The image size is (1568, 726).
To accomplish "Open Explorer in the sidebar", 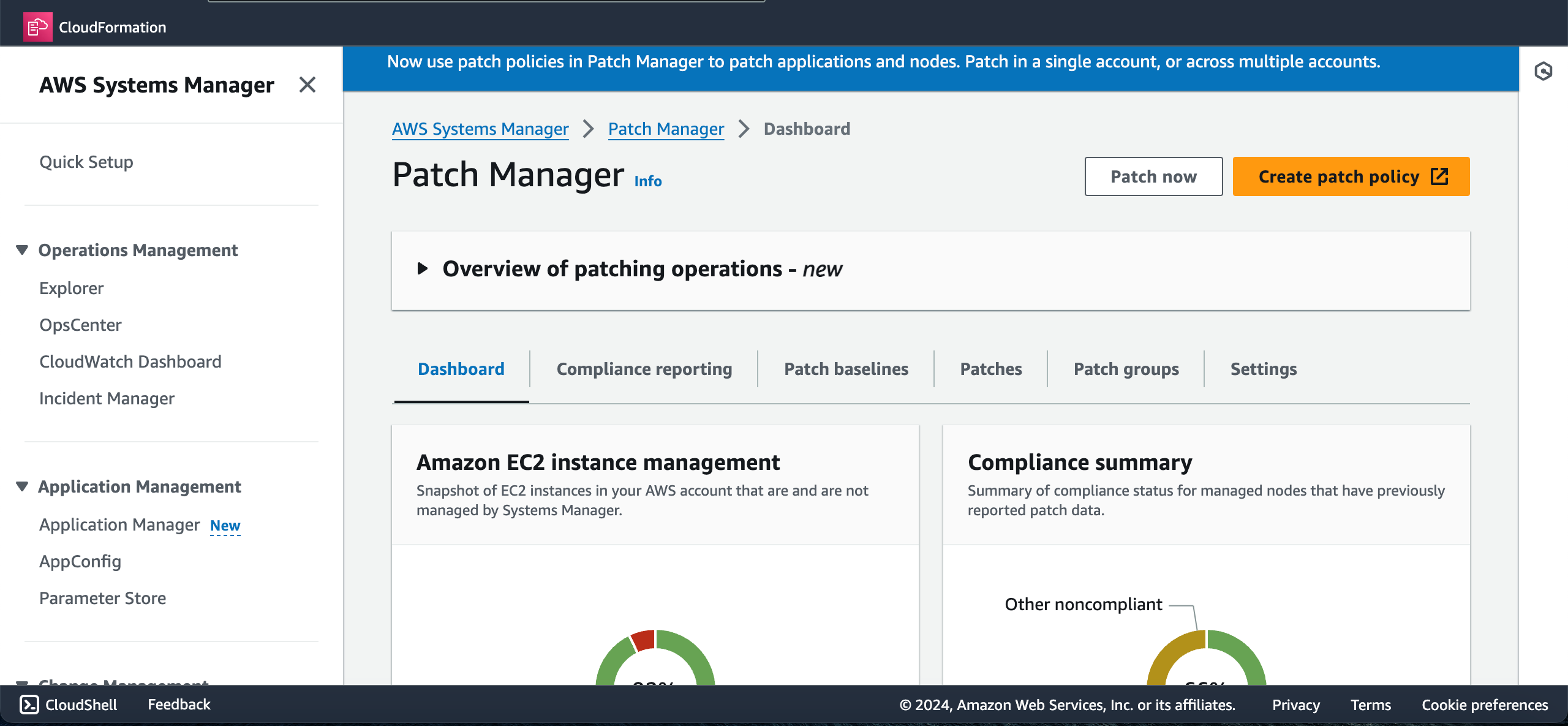I will tap(72, 288).
